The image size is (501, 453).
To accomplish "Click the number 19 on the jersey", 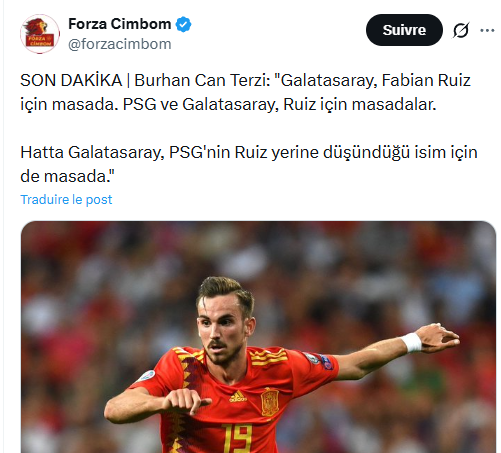I will point(237,439).
